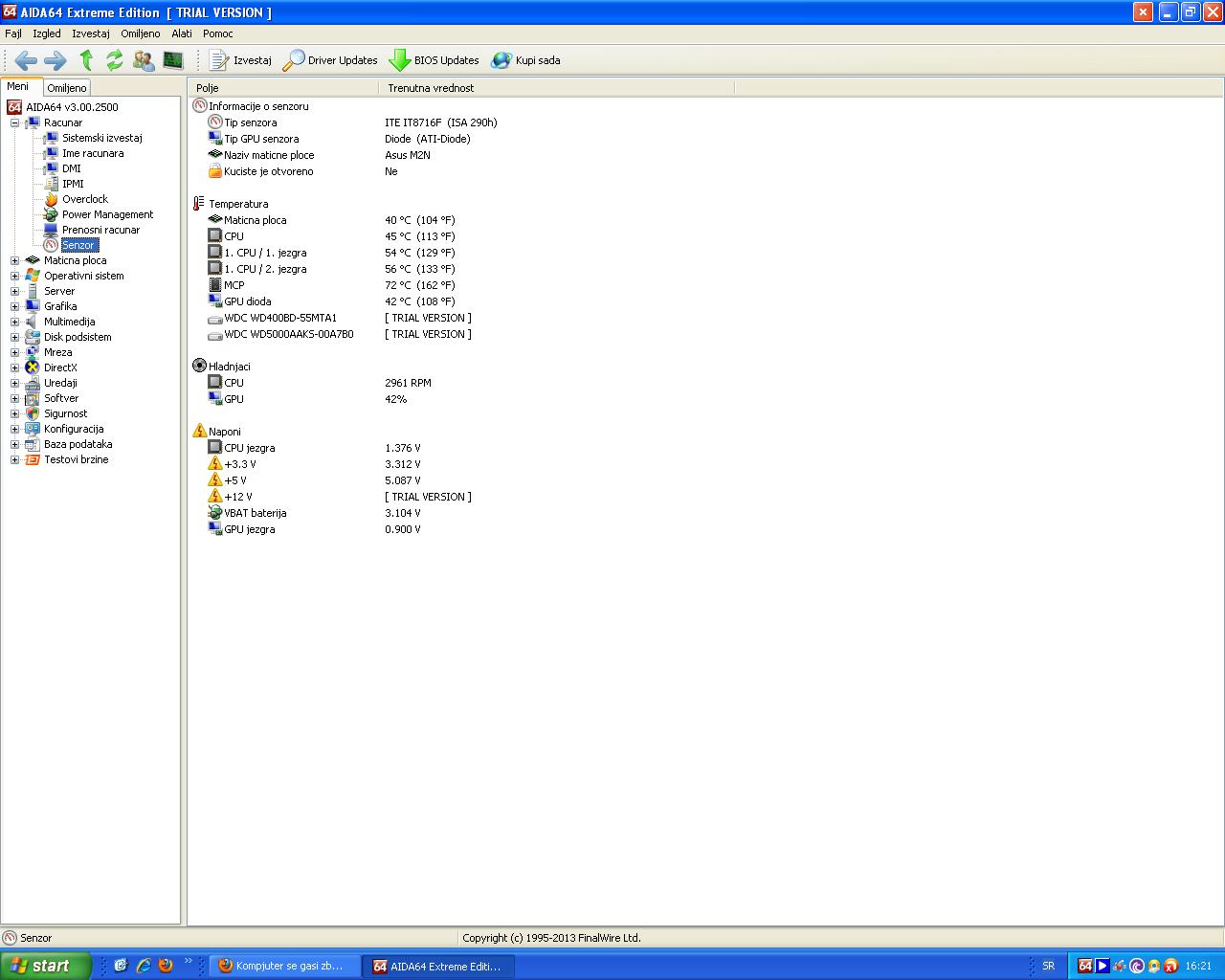Open BIOS Updates

[x=434, y=60]
